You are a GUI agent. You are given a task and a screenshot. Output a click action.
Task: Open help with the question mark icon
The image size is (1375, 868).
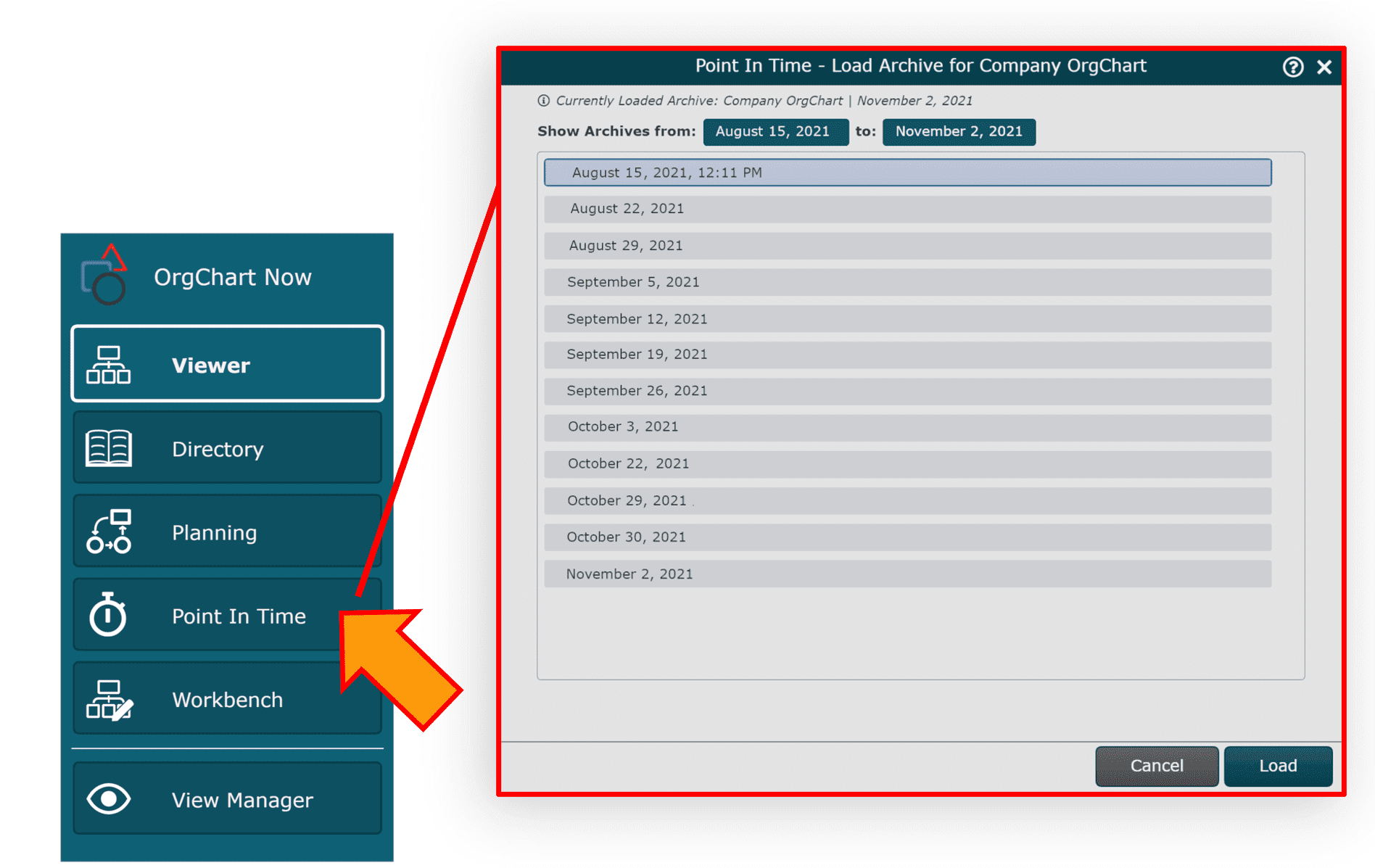tap(1292, 67)
